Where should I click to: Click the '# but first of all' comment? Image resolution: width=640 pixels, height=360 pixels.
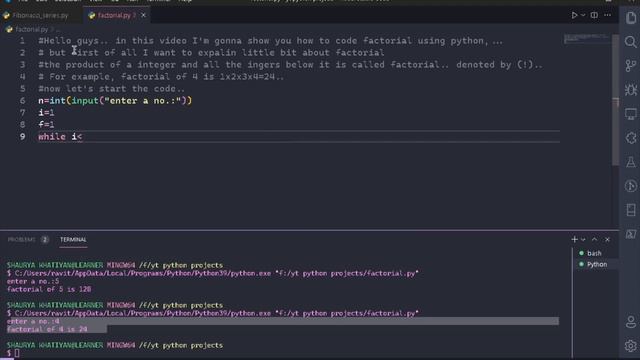click(x=211, y=53)
